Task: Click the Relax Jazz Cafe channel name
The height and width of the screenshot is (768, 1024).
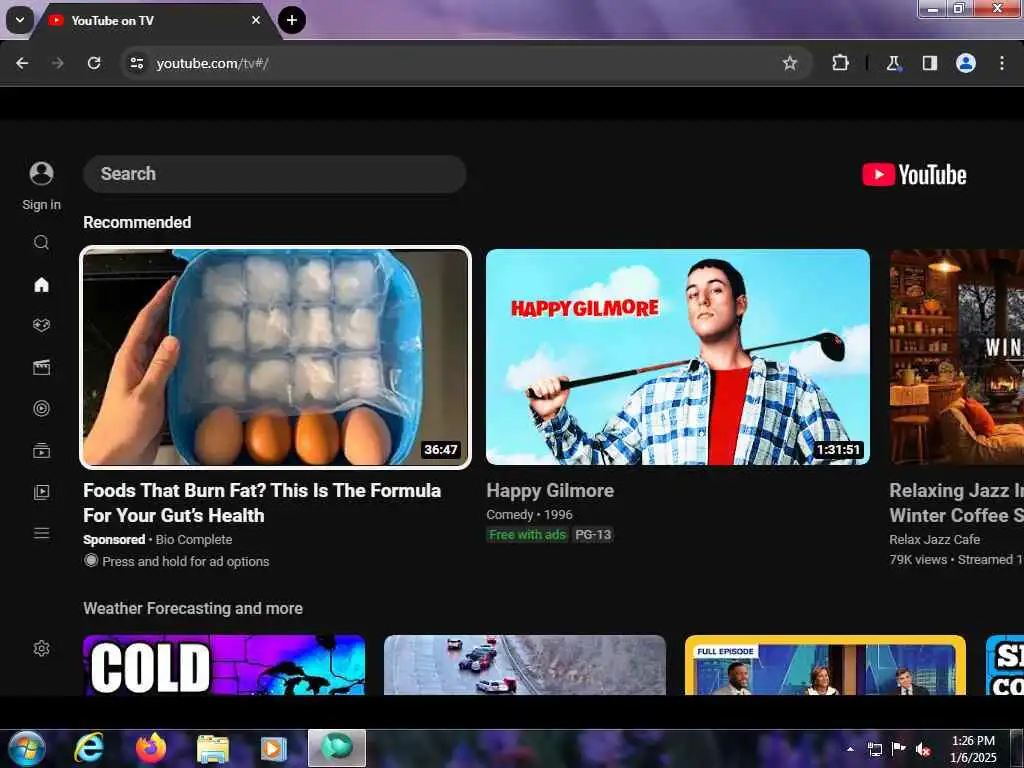Action: tap(935, 539)
